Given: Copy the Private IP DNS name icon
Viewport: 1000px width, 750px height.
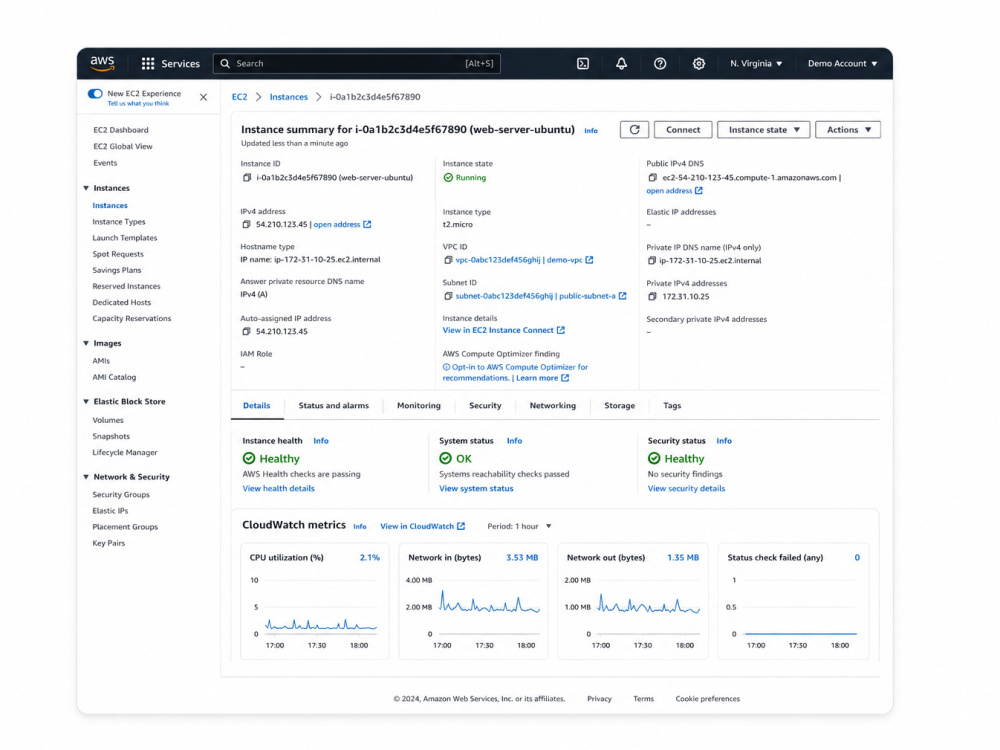Looking at the screenshot, I should [652, 260].
